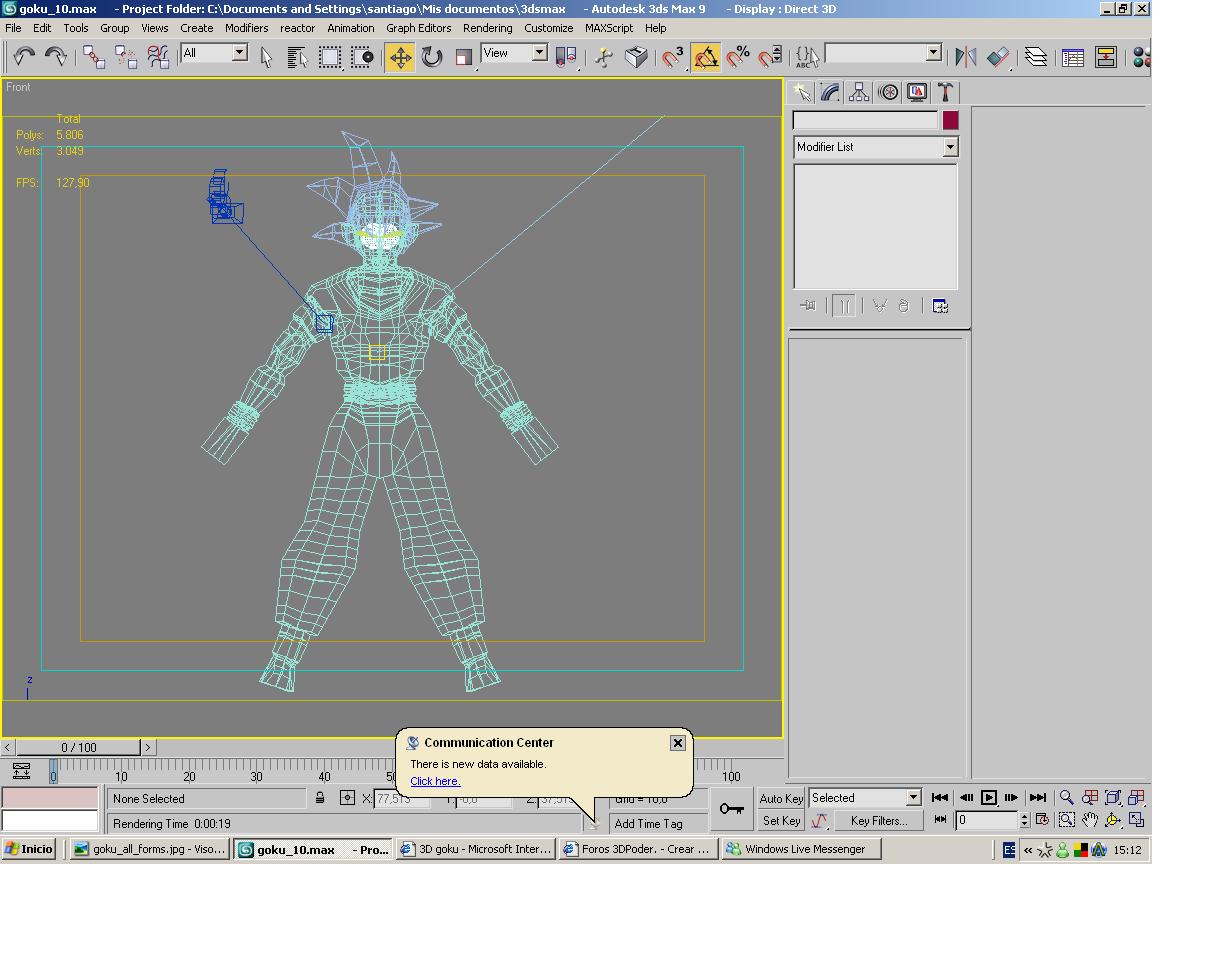Screen dimensions: 1222x980
Task: Select the Pan View hand tool
Action: (1090, 820)
